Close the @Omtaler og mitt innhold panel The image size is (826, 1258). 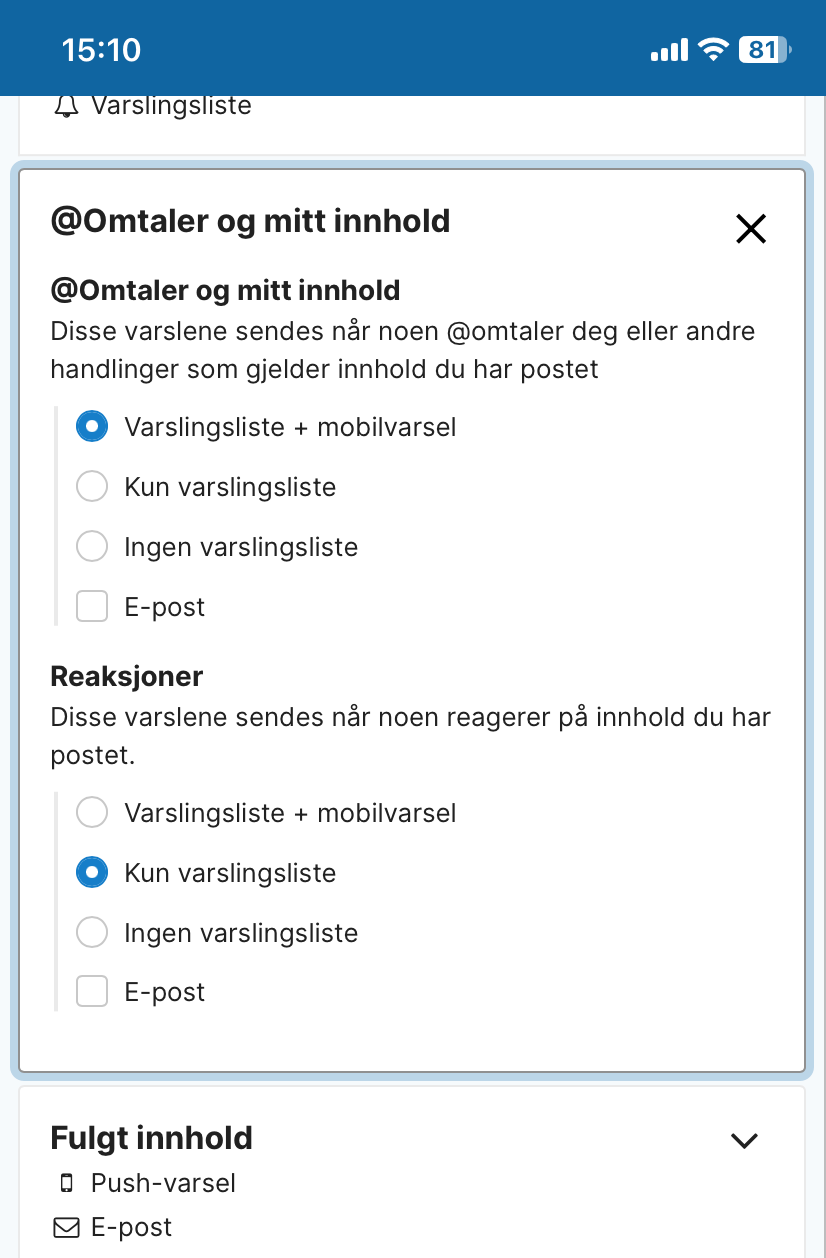[x=751, y=229]
